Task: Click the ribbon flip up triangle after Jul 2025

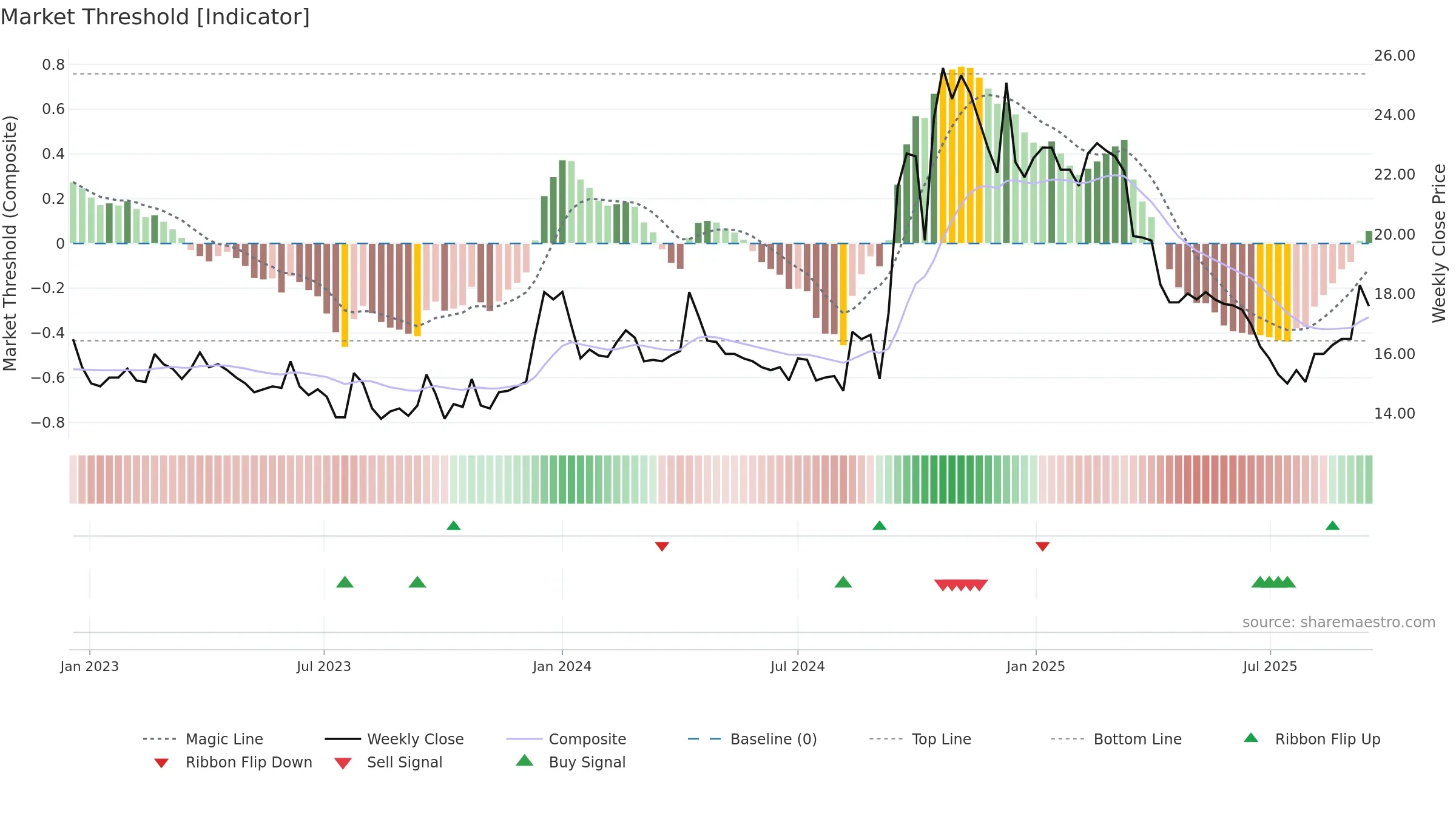Action: pyautogui.click(x=1333, y=525)
